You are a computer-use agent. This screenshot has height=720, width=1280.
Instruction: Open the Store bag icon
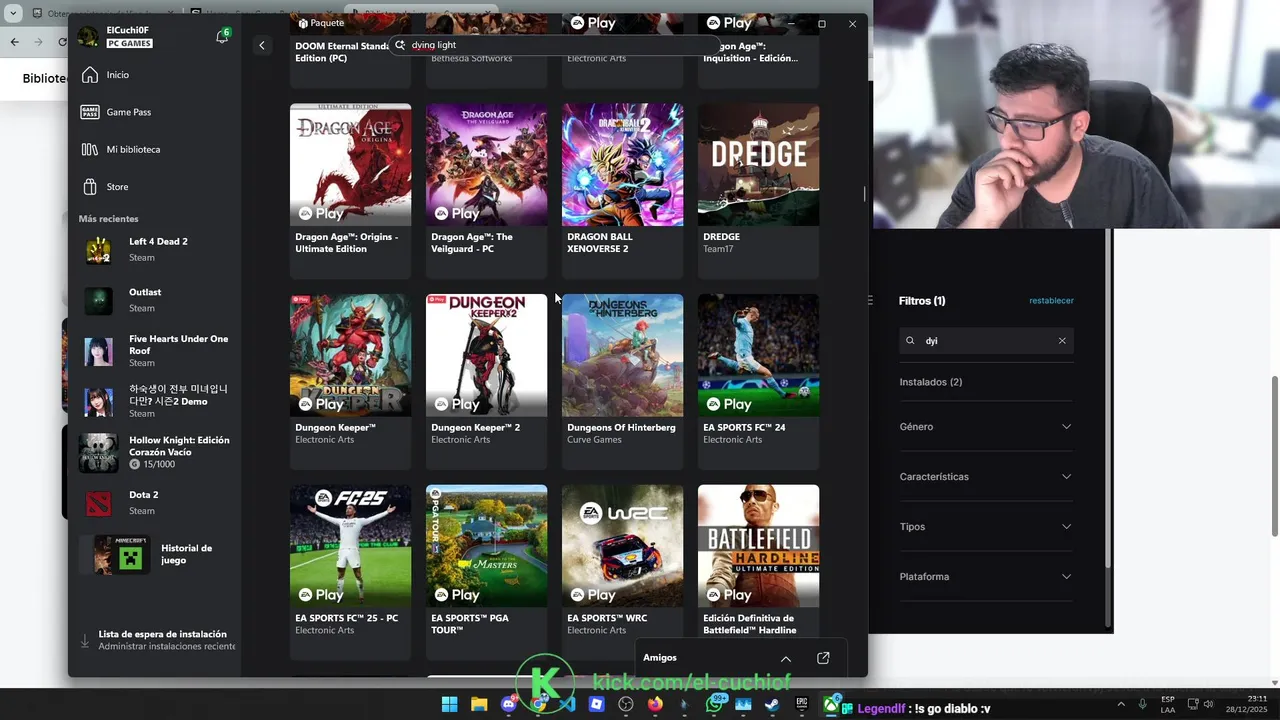[90, 187]
